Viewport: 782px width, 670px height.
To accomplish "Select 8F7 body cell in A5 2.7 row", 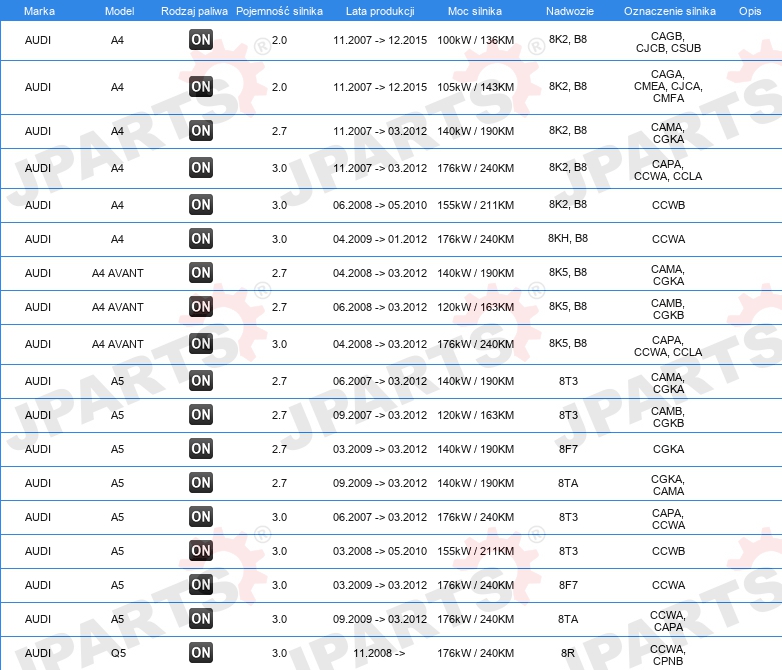I will pos(568,449).
